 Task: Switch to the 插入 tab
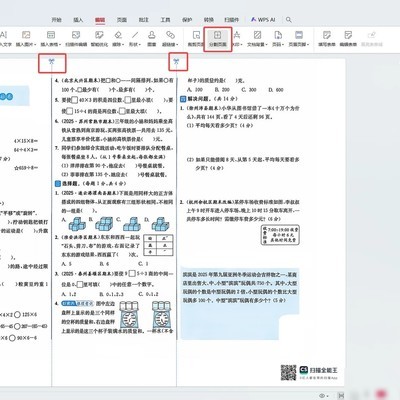[78, 20]
